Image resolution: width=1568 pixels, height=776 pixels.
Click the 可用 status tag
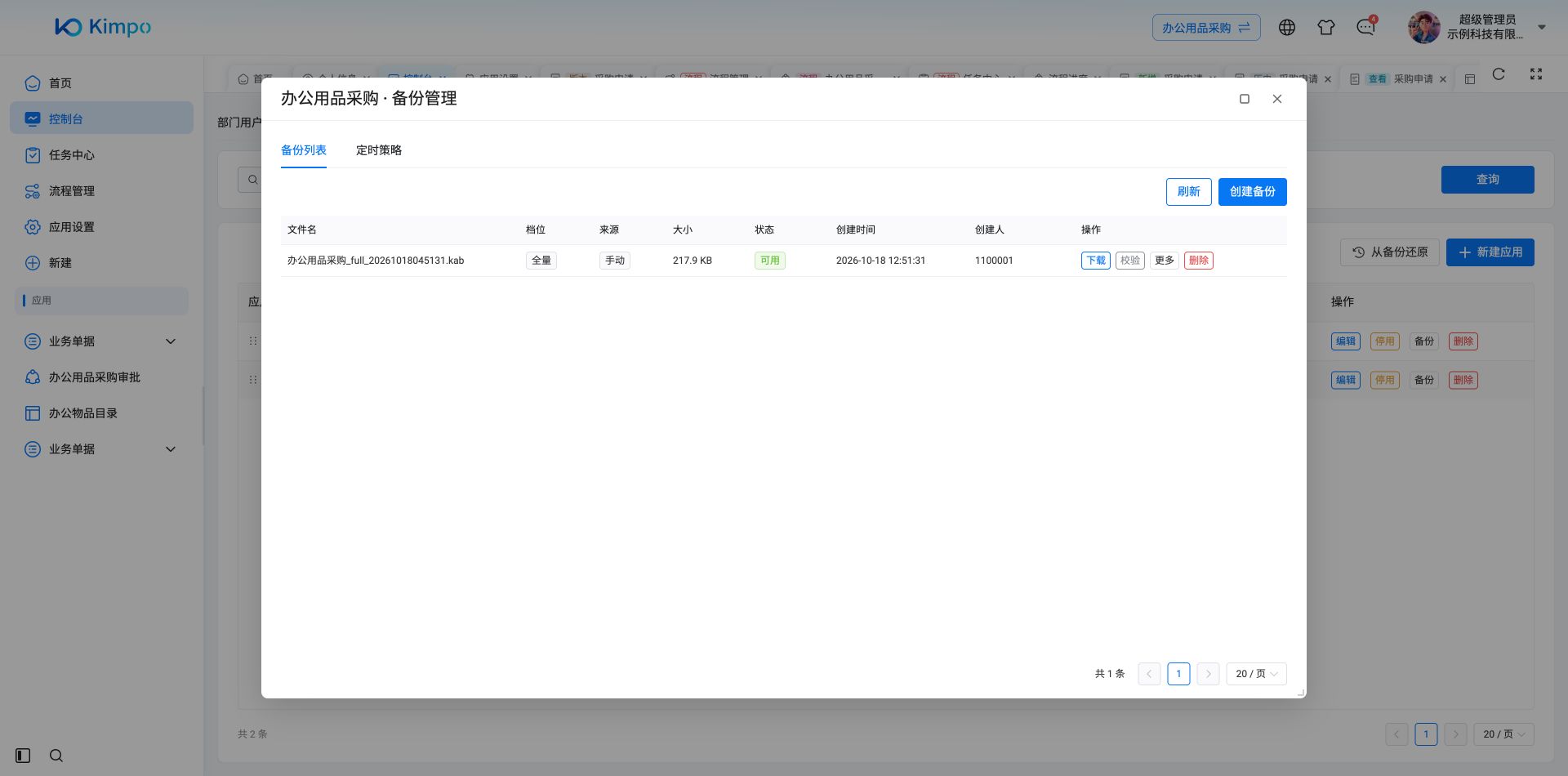(x=770, y=261)
